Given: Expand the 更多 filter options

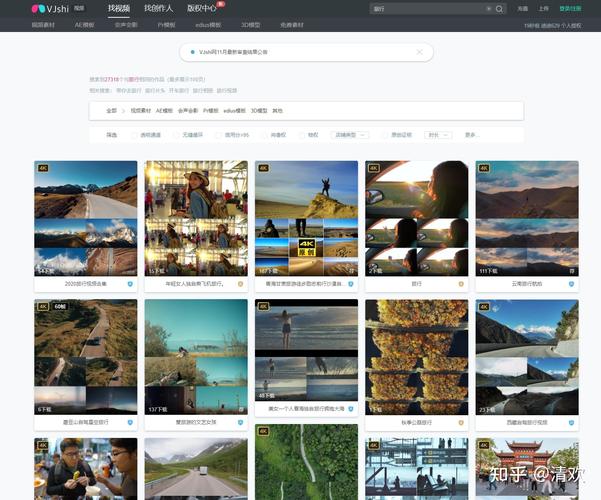Looking at the screenshot, I should (472, 134).
